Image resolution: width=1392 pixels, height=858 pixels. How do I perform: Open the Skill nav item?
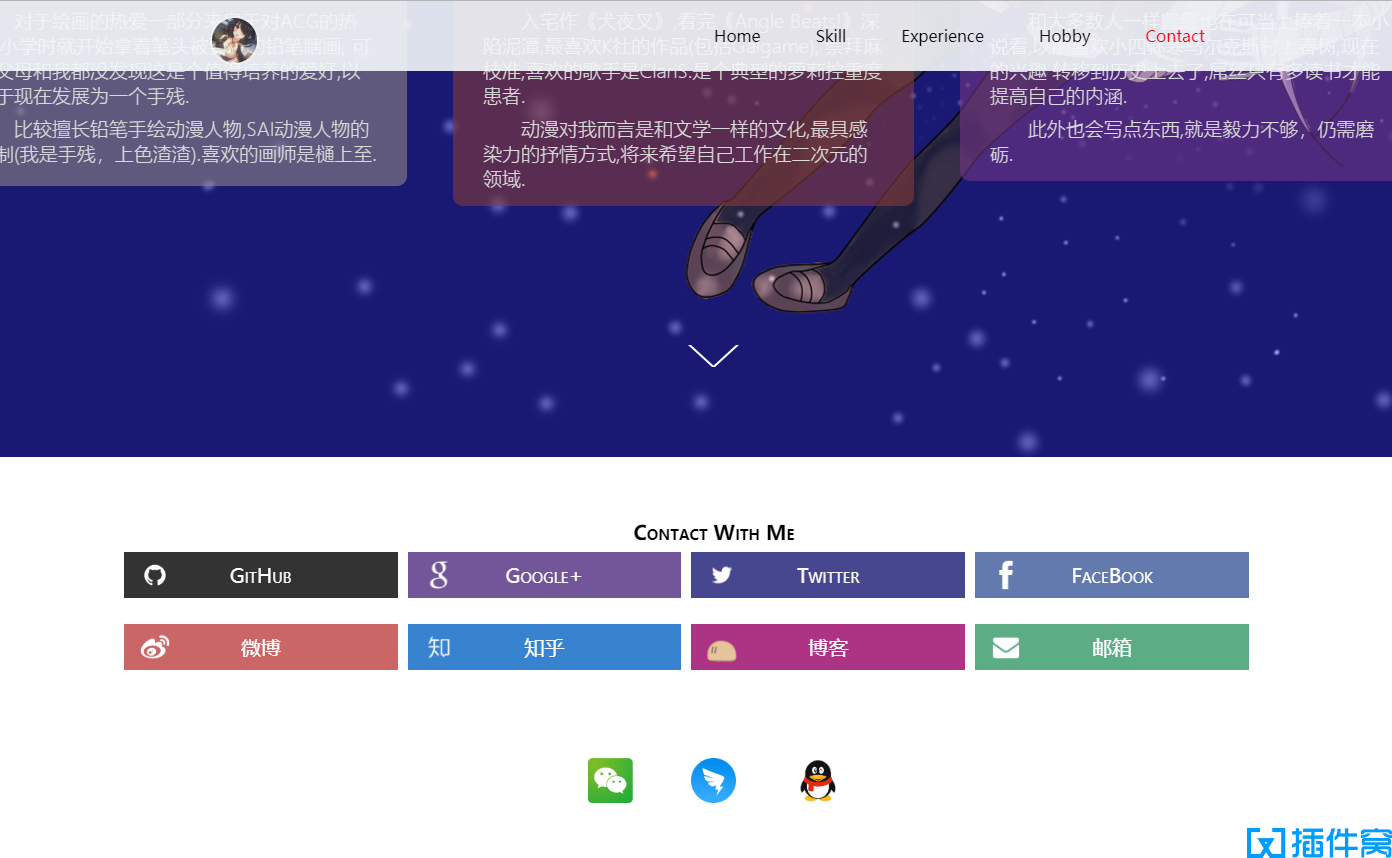tap(830, 36)
